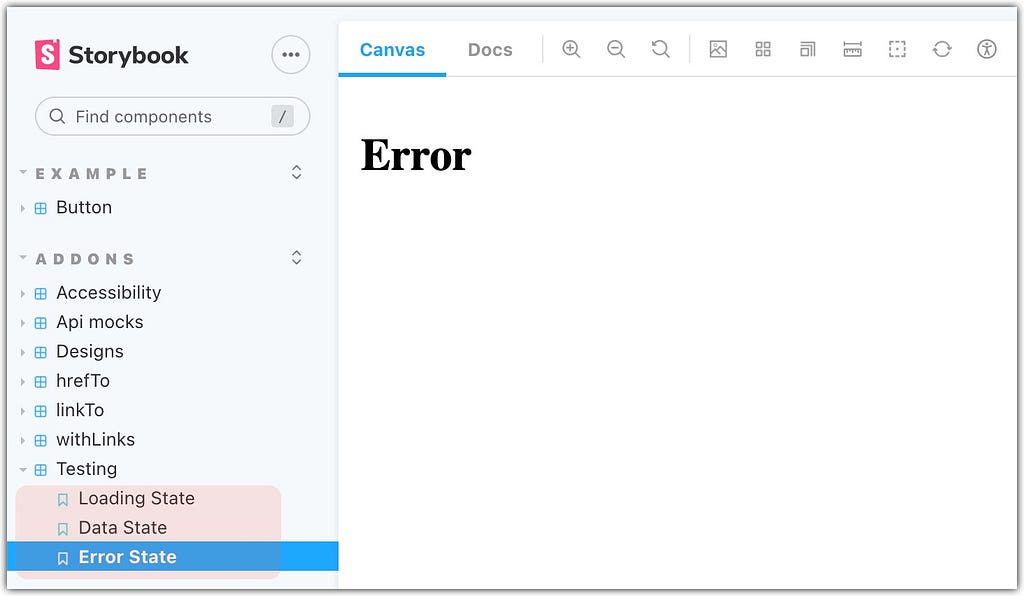Viewport: 1024px width, 596px height.
Task: Switch to the Docs tab
Action: point(489,48)
